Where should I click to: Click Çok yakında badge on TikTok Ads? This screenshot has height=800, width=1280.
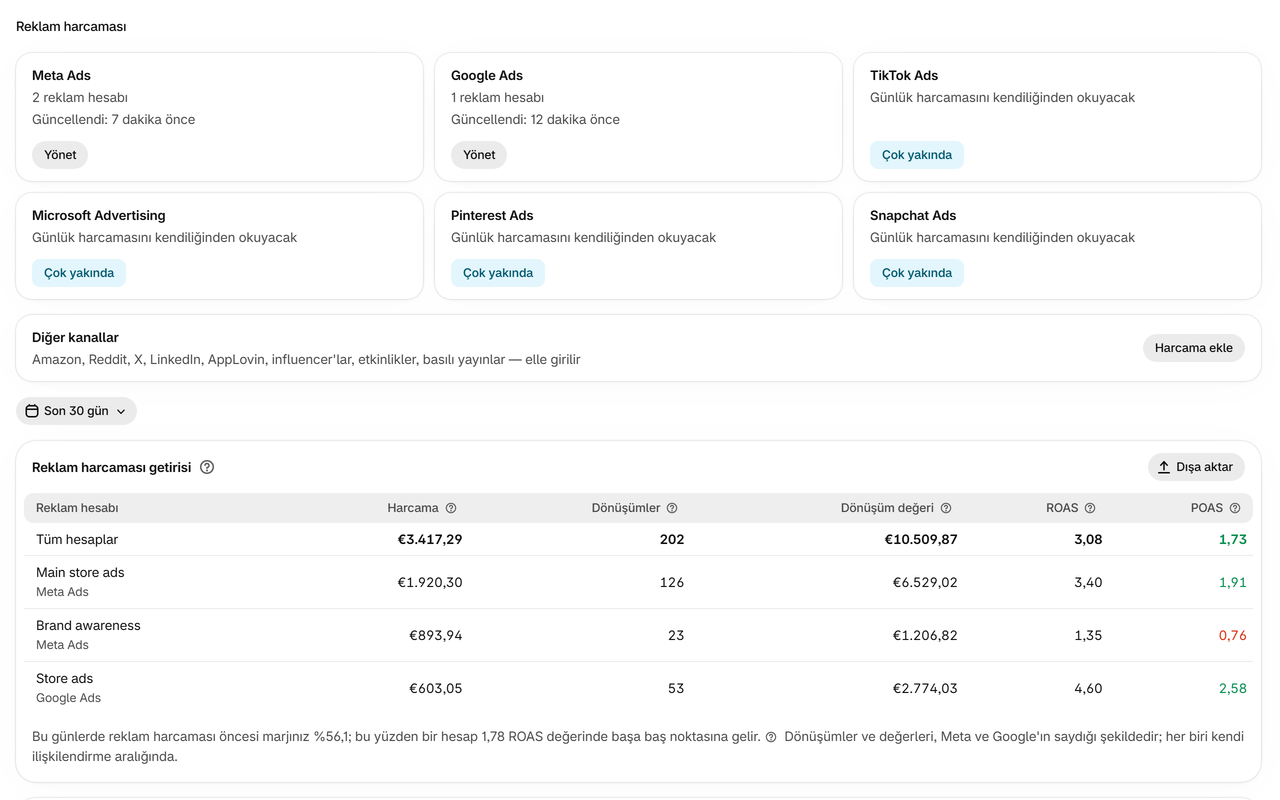pos(917,155)
